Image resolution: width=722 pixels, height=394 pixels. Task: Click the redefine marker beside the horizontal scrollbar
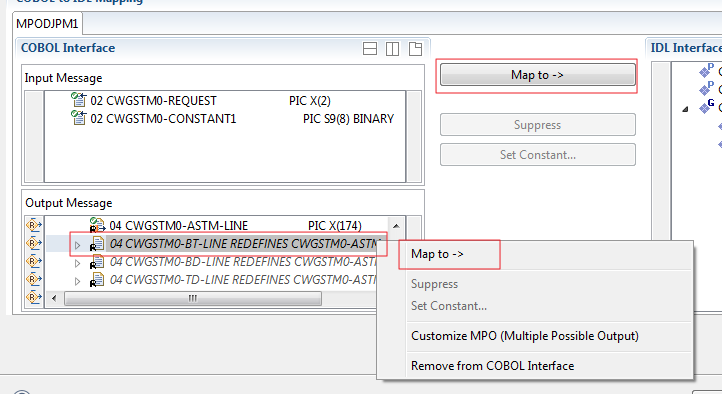(x=34, y=297)
